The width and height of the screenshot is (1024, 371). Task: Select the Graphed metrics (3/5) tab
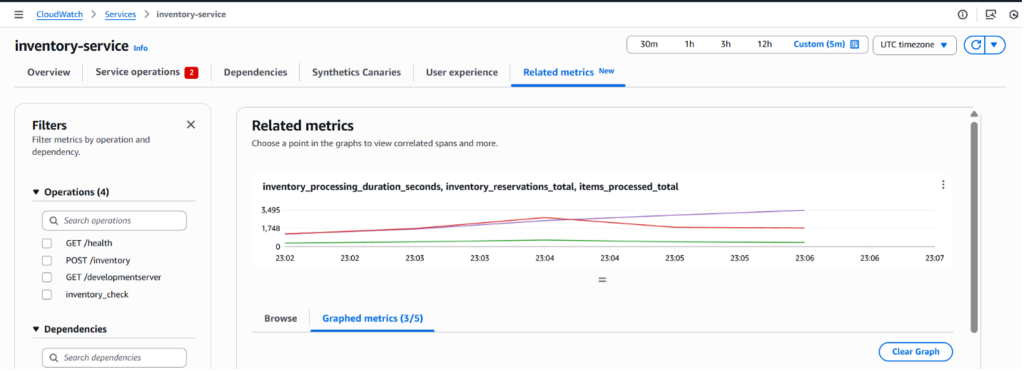[372, 319]
